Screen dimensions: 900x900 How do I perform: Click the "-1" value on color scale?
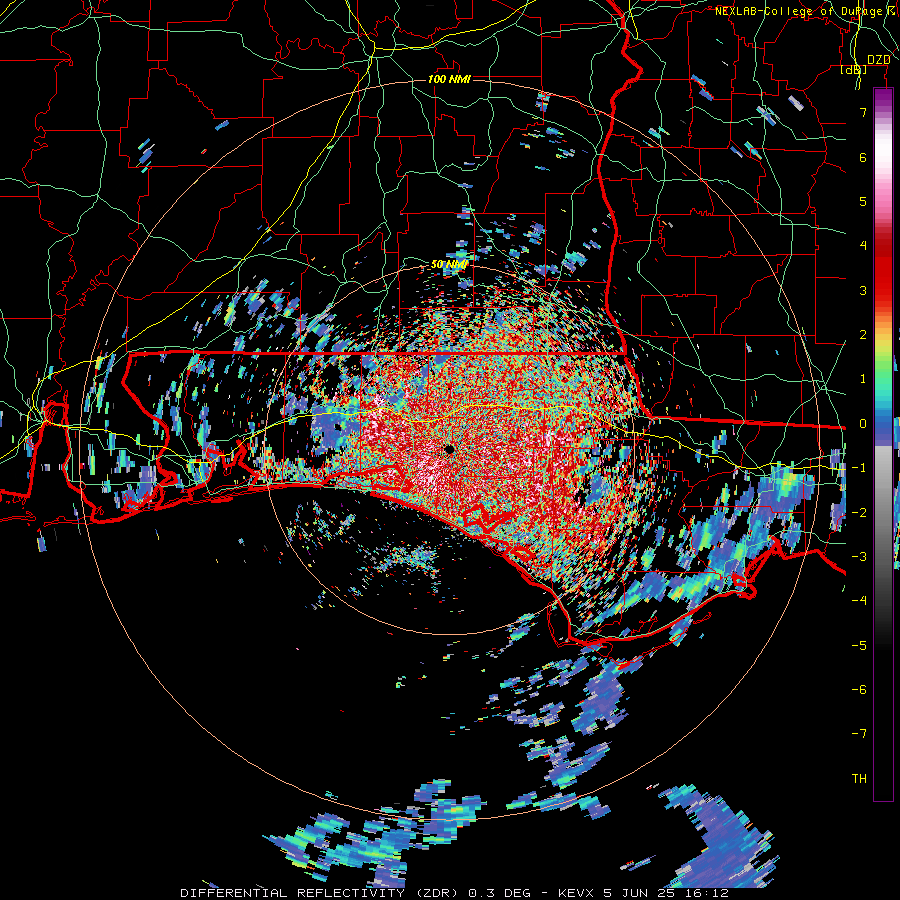pos(859,468)
